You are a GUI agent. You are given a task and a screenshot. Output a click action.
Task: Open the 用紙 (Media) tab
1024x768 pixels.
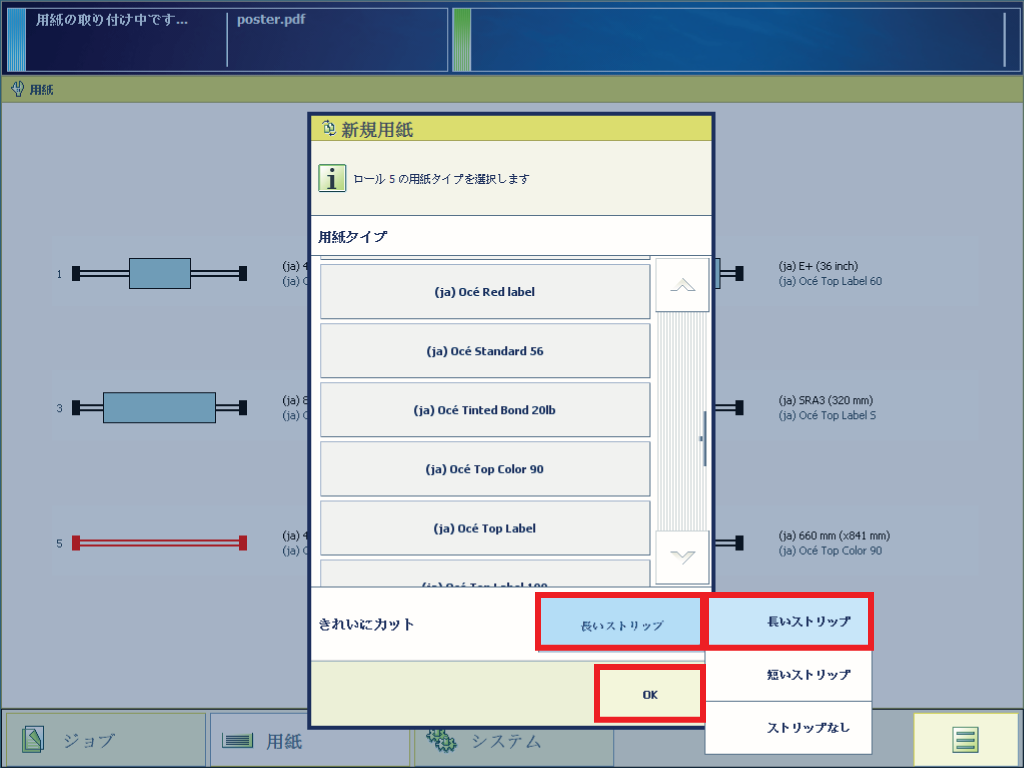309,739
